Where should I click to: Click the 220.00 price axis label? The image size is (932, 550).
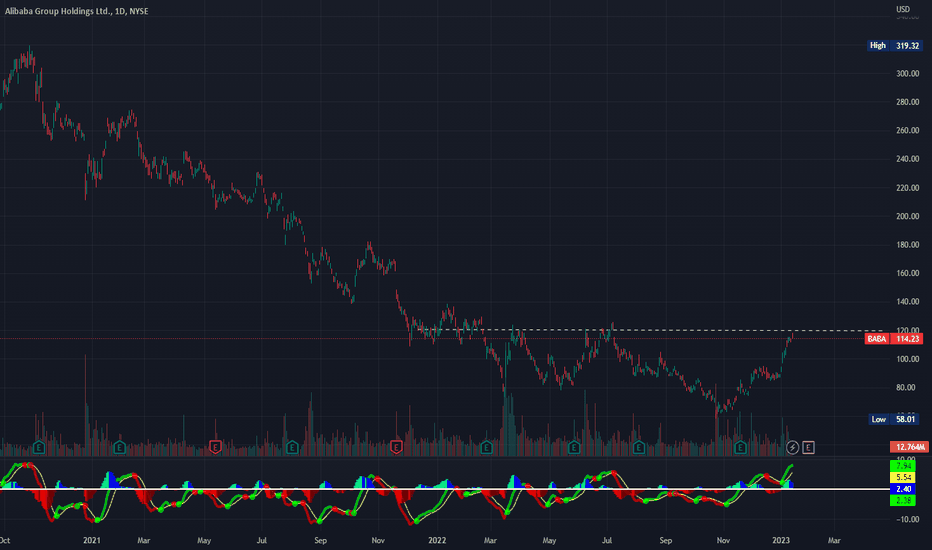[x=908, y=188]
